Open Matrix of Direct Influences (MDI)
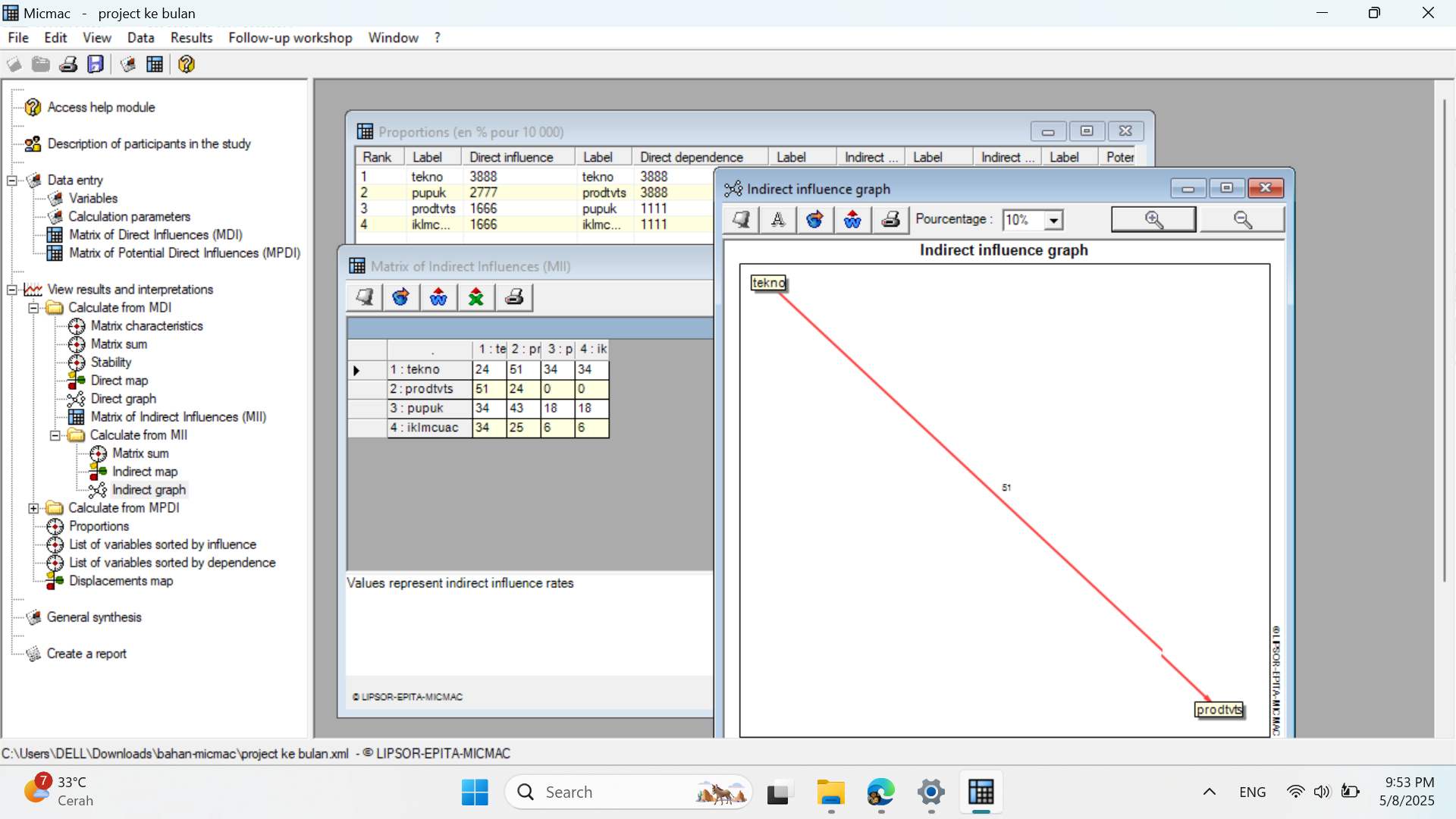Viewport: 1456px width, 819px height. (155, 235)
